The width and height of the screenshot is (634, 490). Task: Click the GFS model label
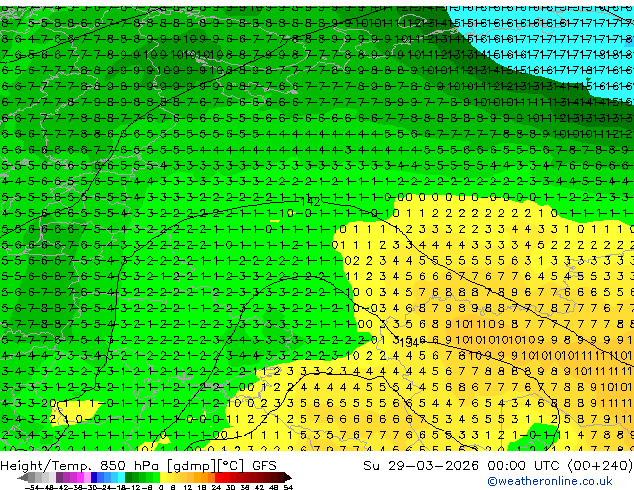pyautogui.click(x=264, y=466)
